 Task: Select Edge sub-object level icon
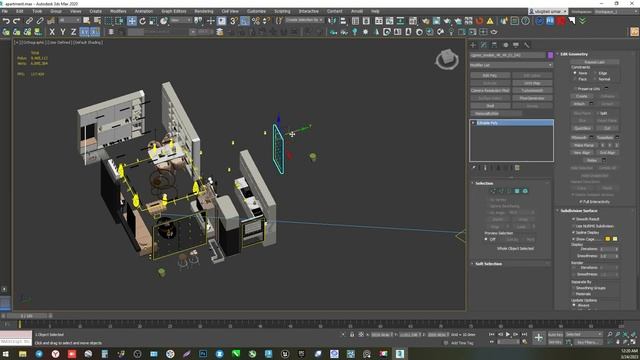pyautogui.click(x=501, y=191)
